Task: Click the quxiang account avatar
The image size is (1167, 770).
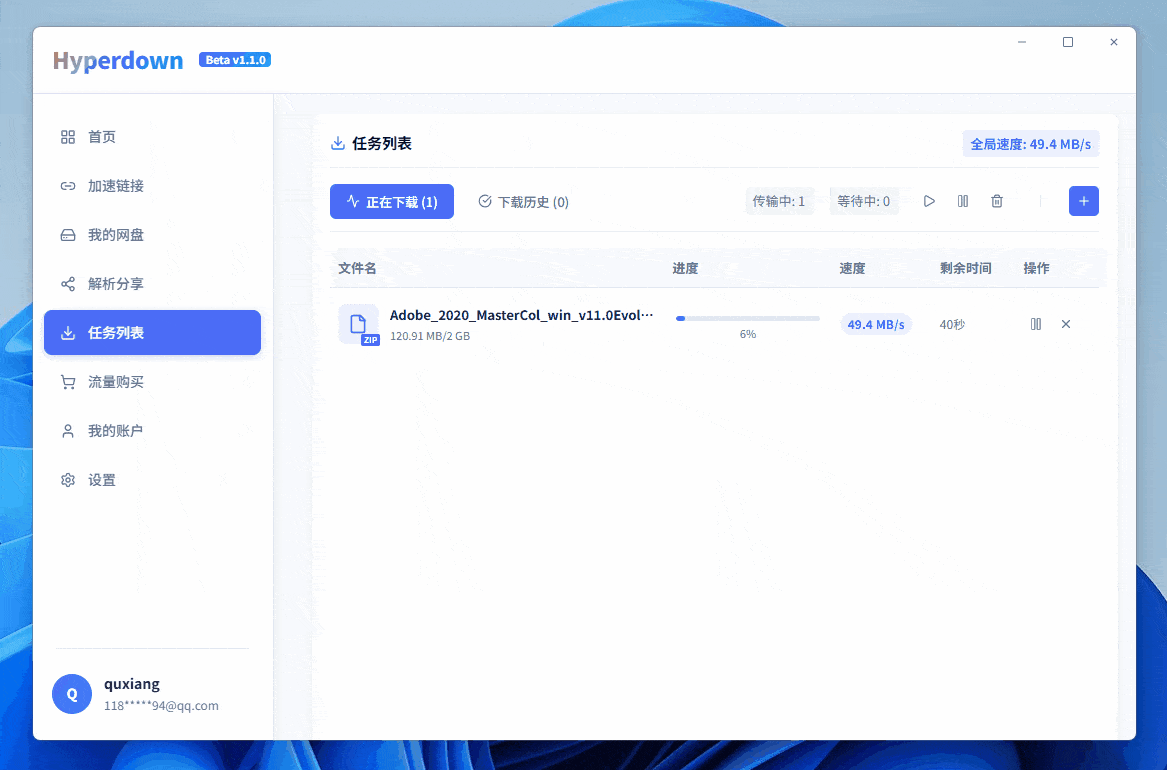Action: (71, 693)
